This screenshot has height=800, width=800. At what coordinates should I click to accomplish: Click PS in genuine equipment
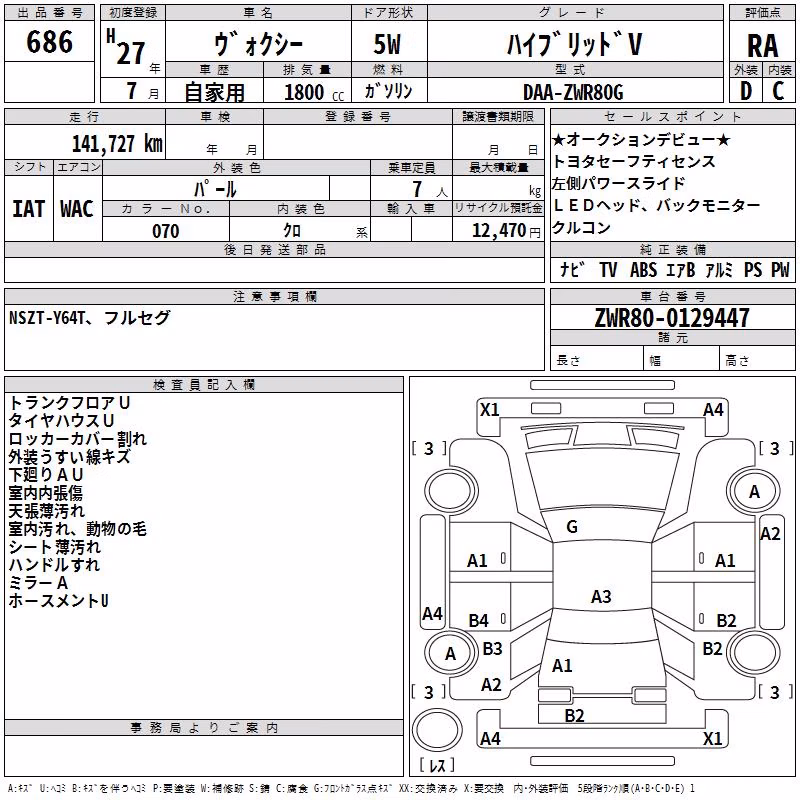click(x=753, y=269)
